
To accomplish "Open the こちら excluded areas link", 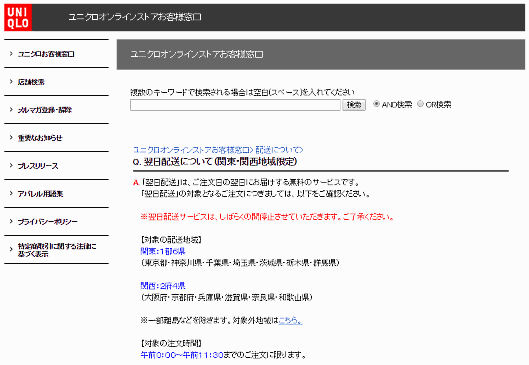I will click(x=290, y=320).
